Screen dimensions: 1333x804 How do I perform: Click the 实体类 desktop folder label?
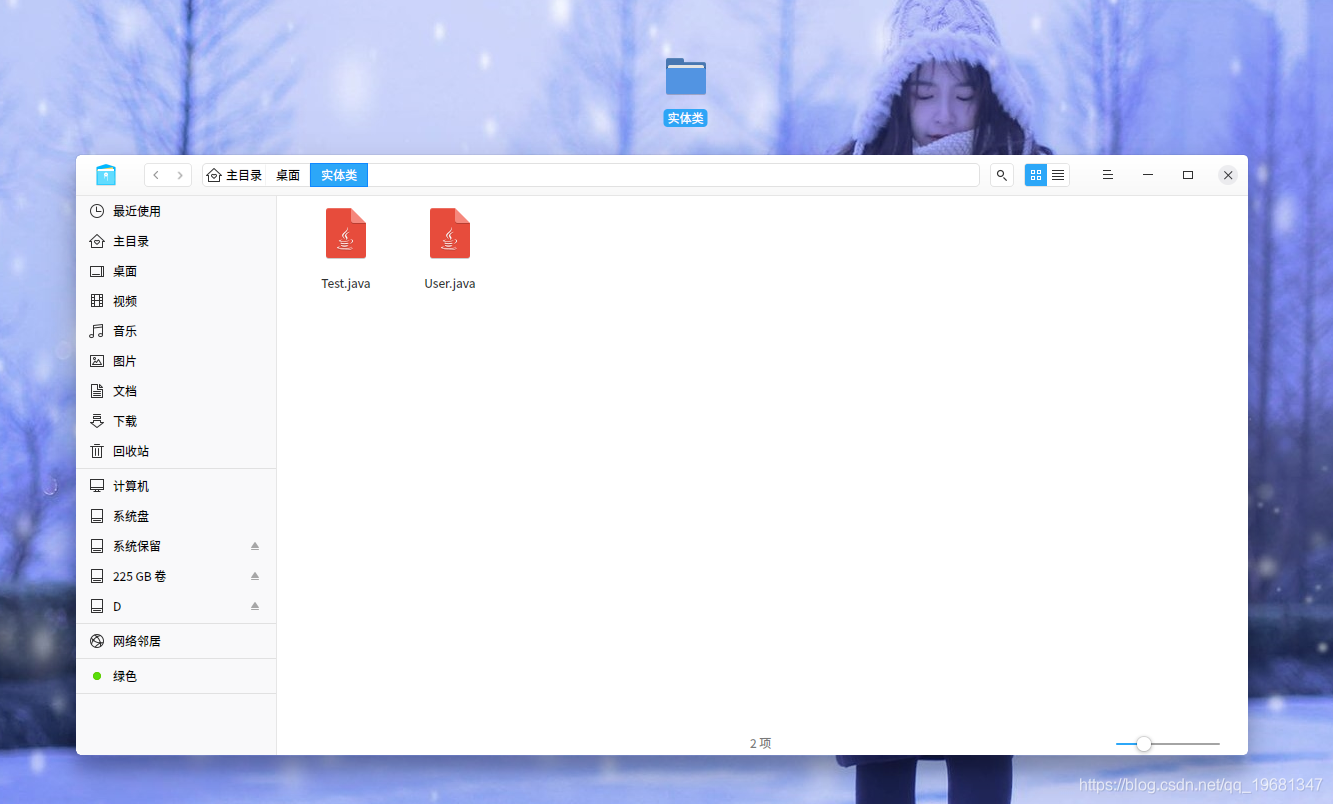686,118
